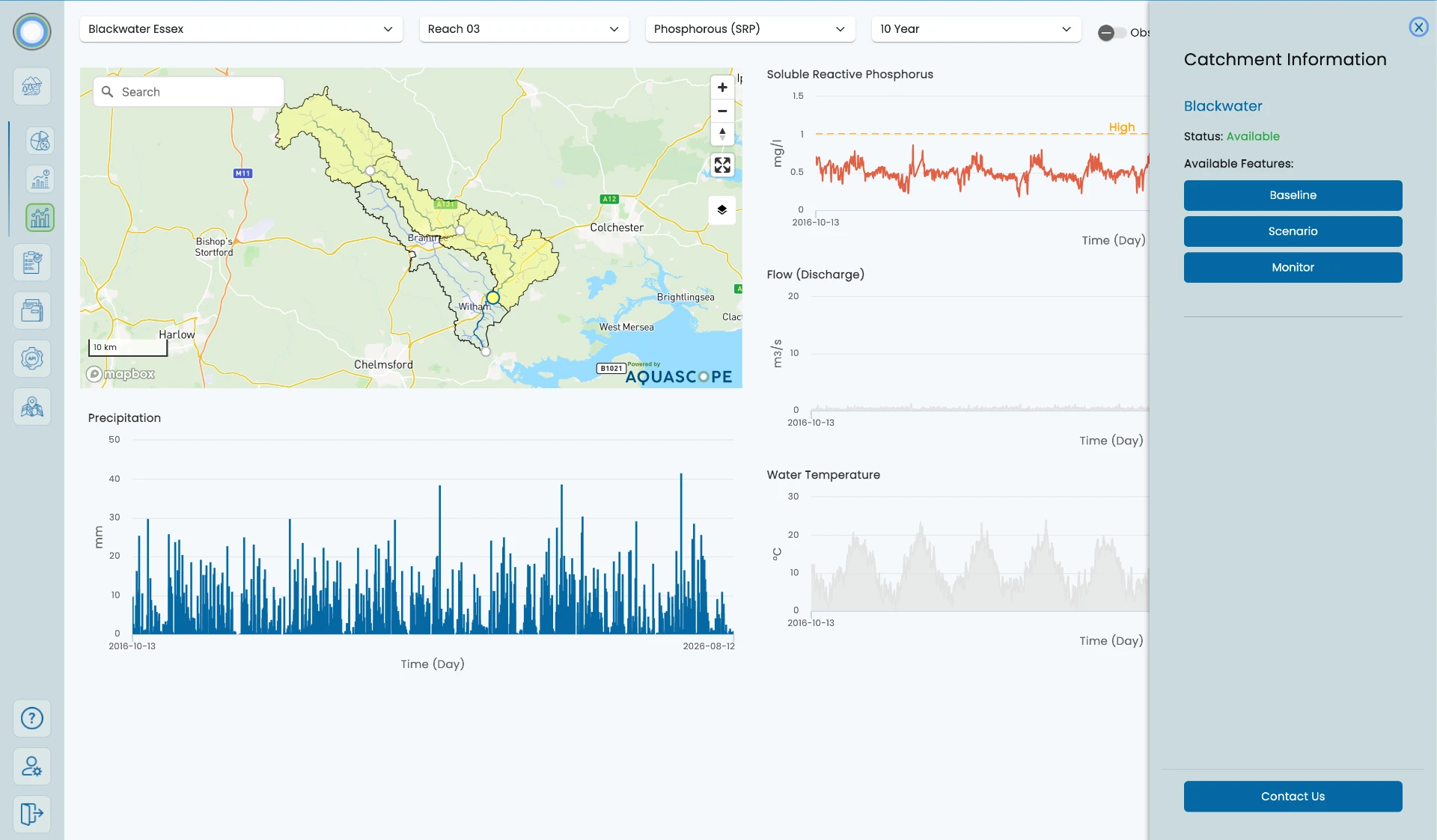Click the Catchment Information heading
1437x840 pixels.
1284,59
